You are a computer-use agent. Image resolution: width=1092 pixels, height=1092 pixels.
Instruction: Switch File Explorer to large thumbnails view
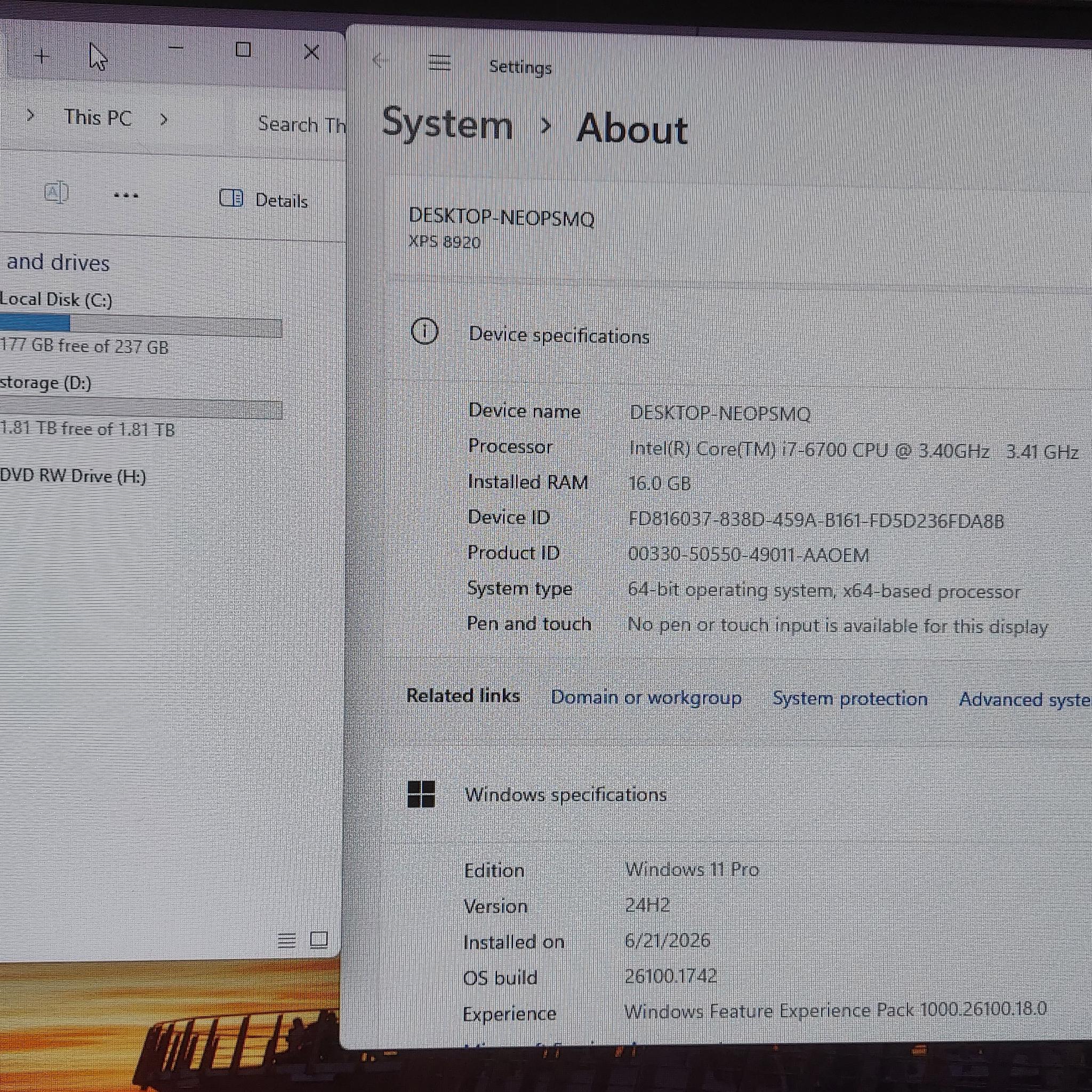[319, 940]
